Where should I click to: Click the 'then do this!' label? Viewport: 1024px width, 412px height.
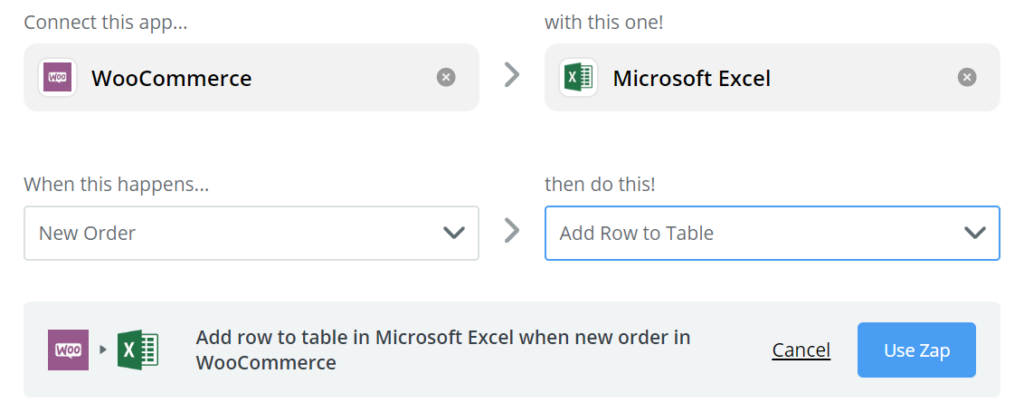pos(600,185)
